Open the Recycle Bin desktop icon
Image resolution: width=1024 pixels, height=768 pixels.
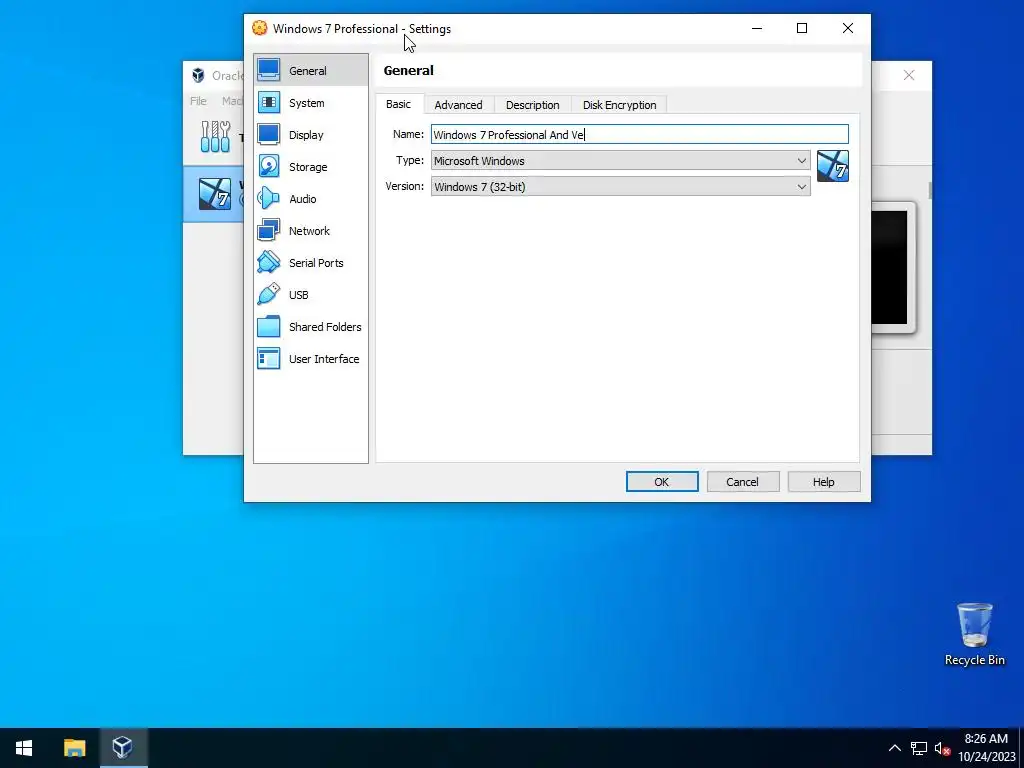click(x=974, y=626)
